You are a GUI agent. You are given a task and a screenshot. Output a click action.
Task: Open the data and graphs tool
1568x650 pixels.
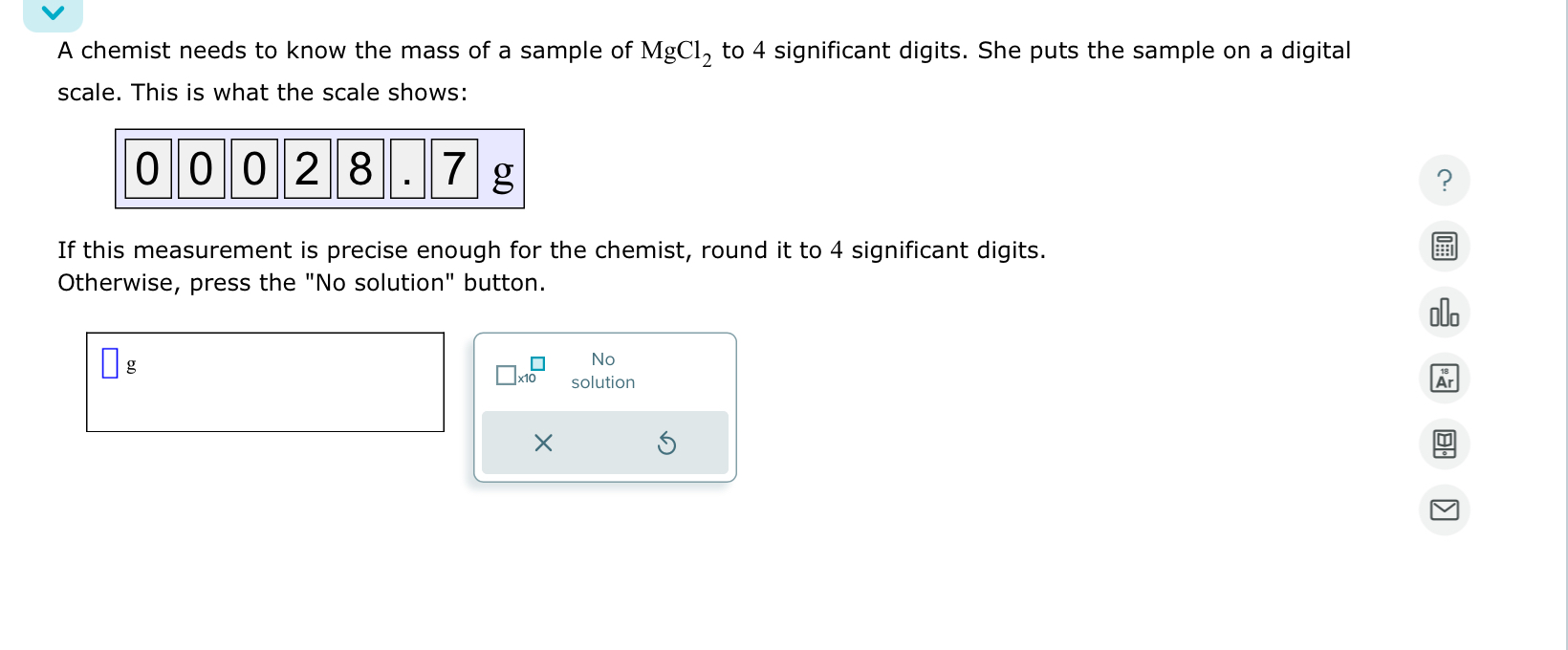point(1444,312)
